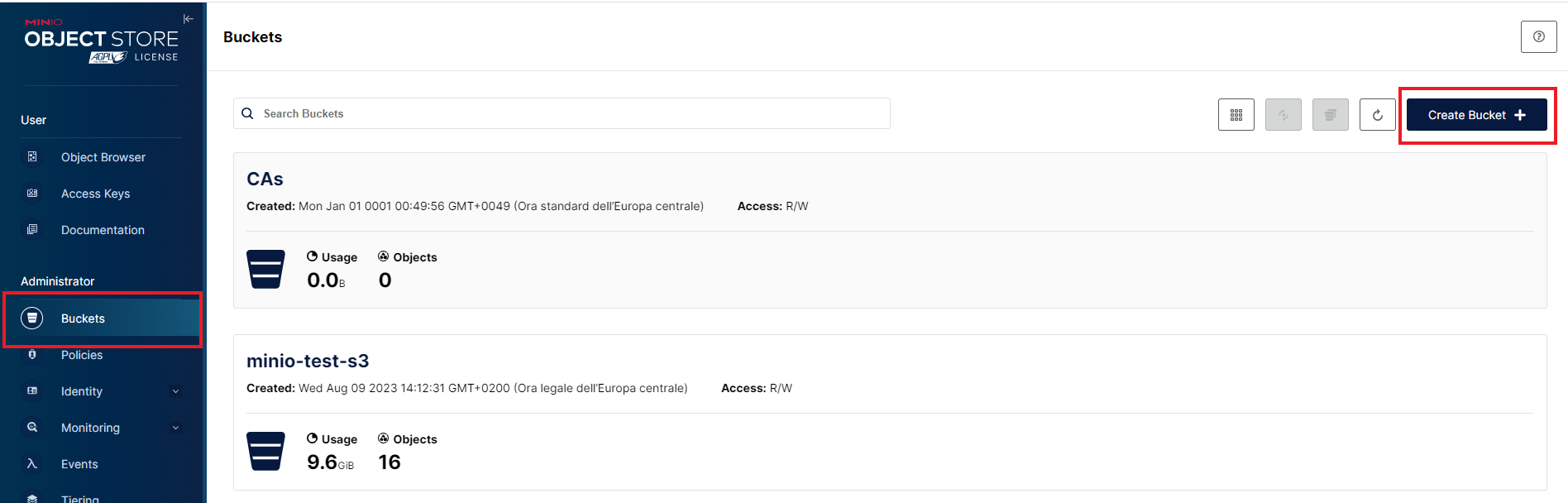
Task: Click the Buckets bucket icon in sidebar
Action: click(32, 318)
